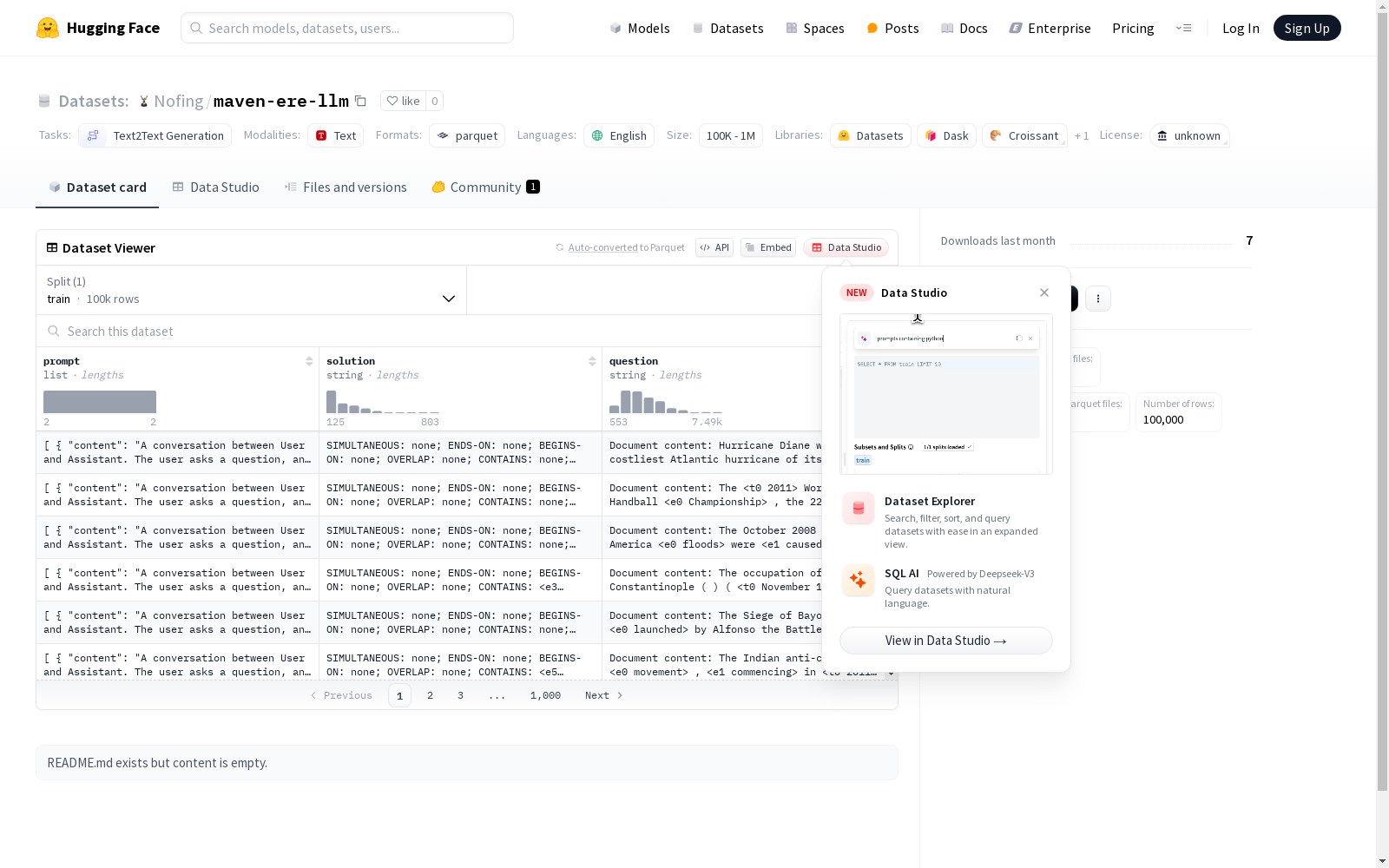Select page 1 in pagination
1389x868 pixels.
pos(399,695)
